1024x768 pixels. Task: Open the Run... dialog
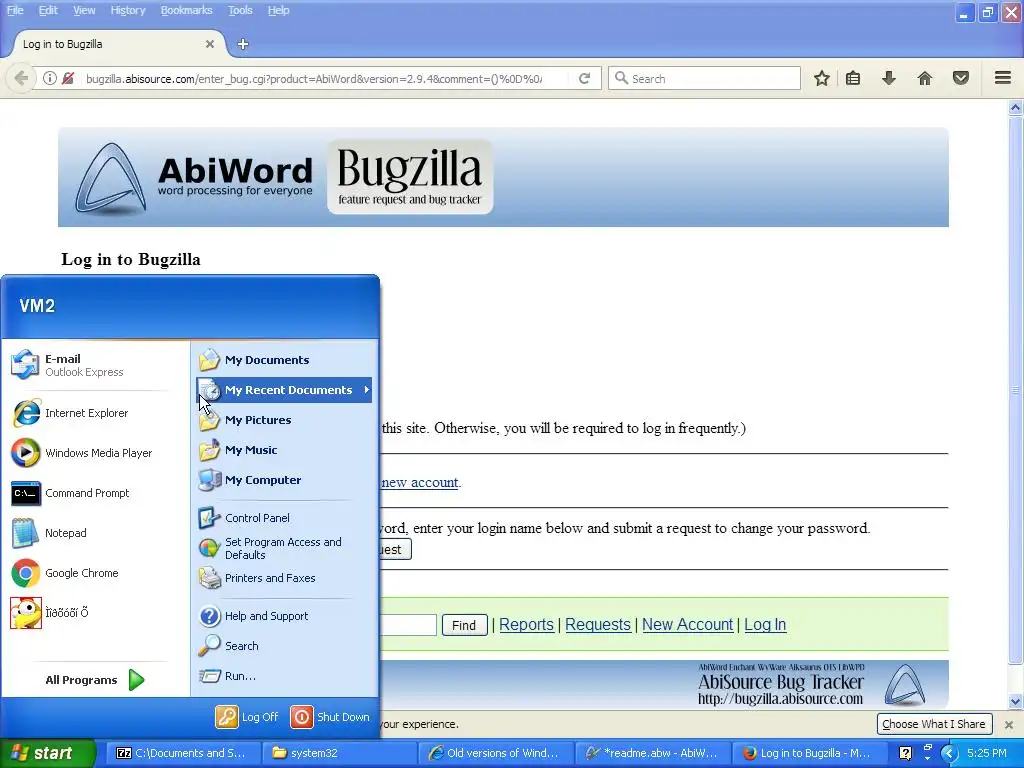(x=284, y=676)
